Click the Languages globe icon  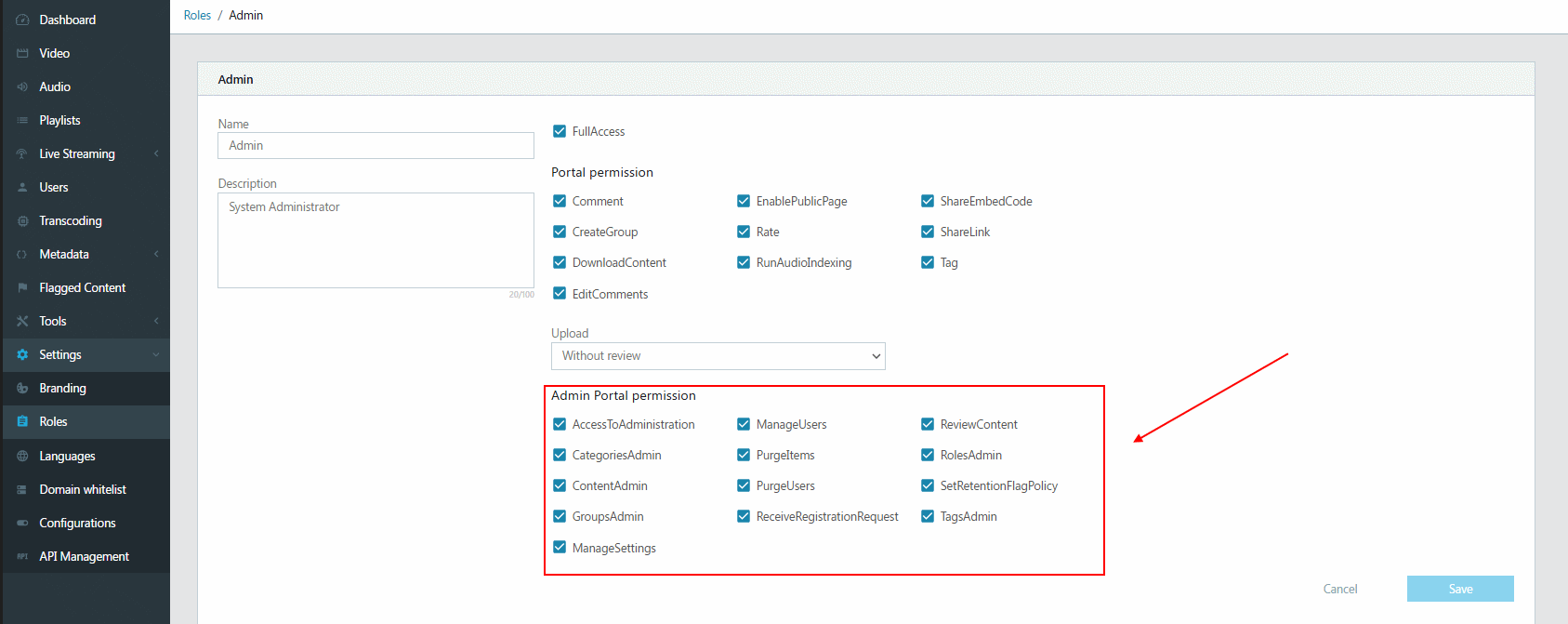[x=22, y=456]
